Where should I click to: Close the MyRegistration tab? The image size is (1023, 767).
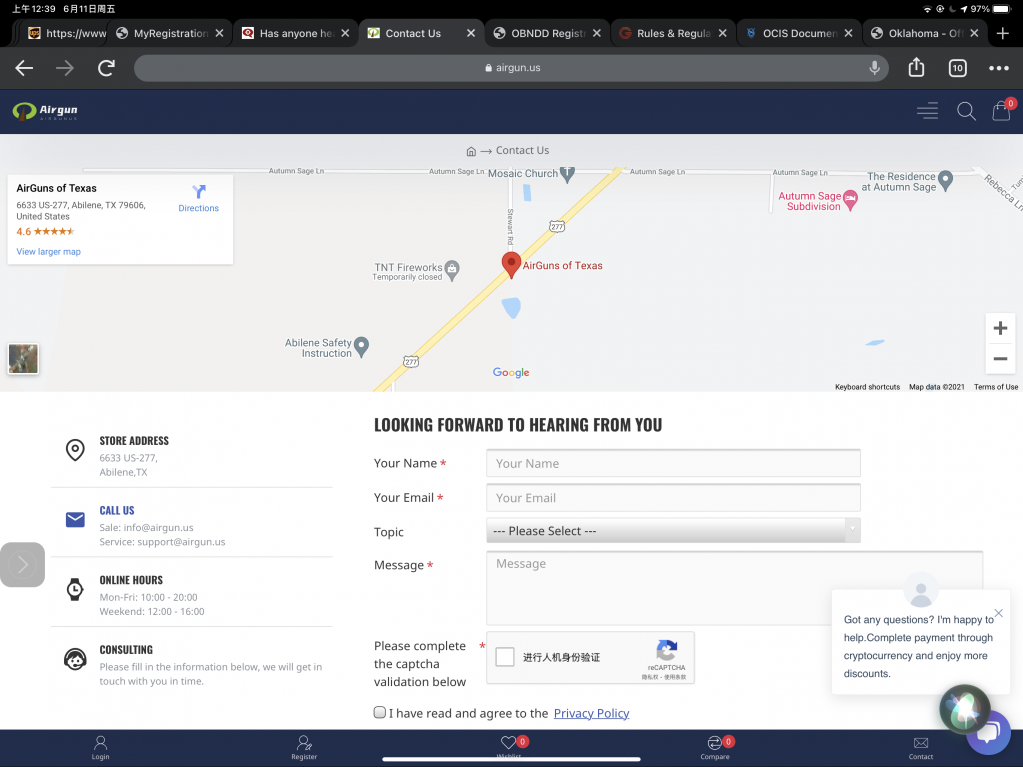coord(219,33)
